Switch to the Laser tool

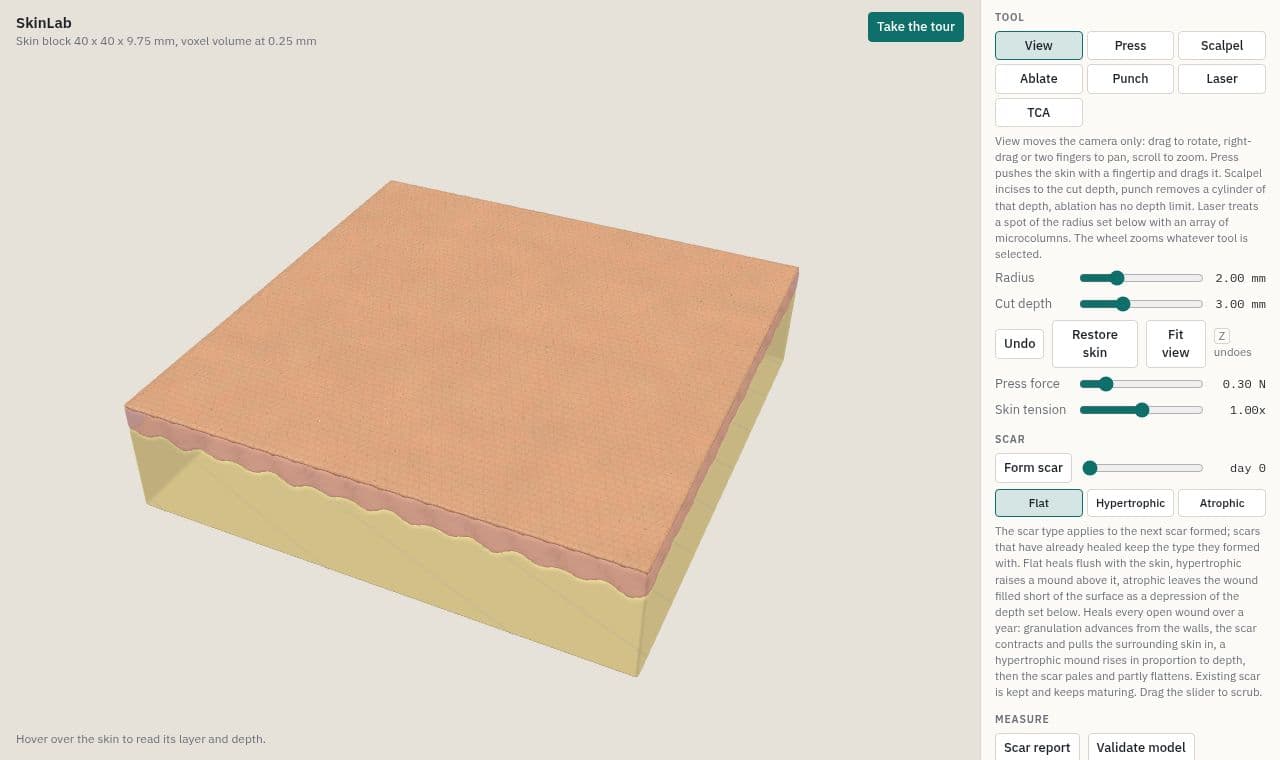(1222, 78)
